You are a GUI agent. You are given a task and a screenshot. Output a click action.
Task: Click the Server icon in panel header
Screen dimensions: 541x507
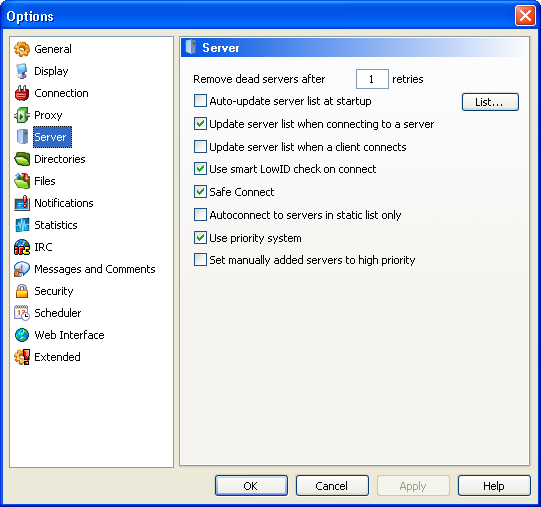click(190, 47)
